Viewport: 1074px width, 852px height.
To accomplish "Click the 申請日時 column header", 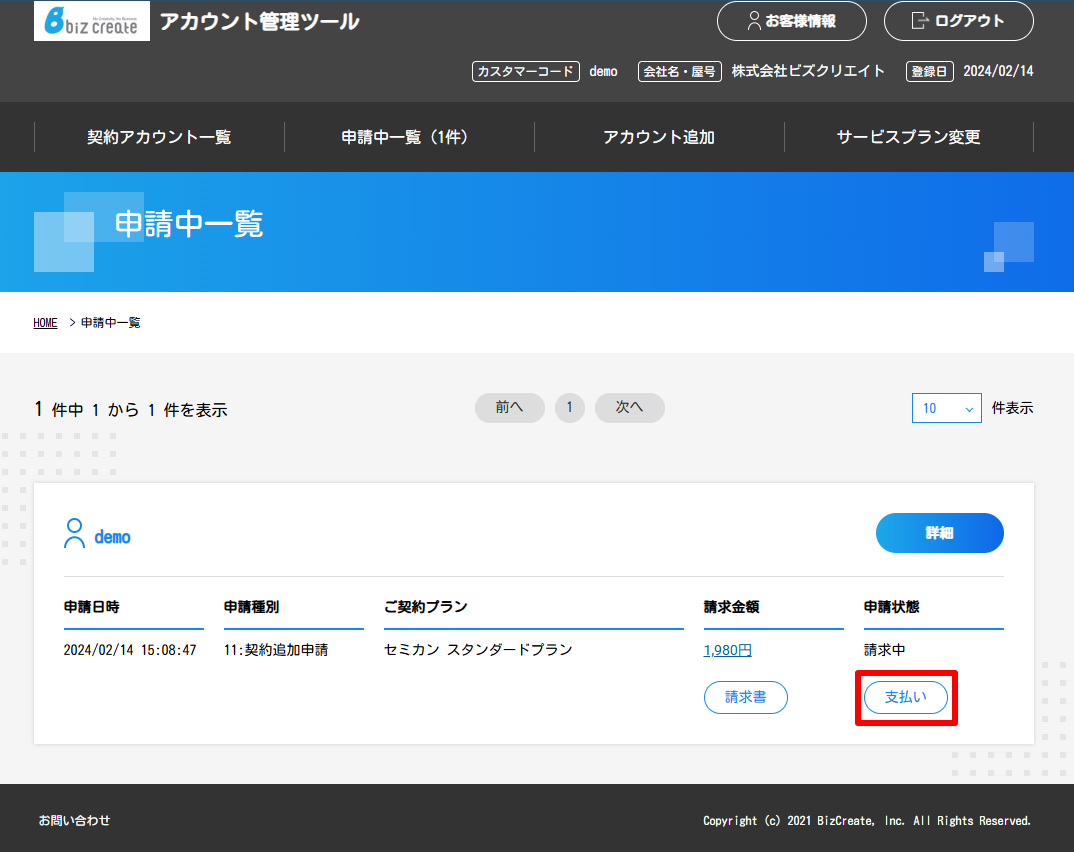I will click(92, 607).
